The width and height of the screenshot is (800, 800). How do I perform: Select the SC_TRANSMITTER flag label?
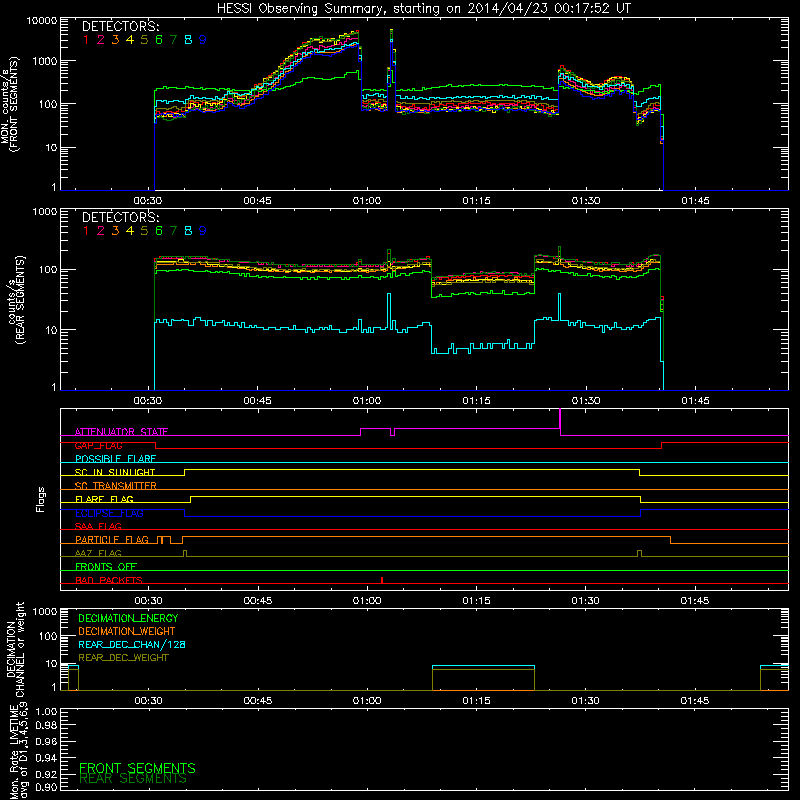coord(116,486)
